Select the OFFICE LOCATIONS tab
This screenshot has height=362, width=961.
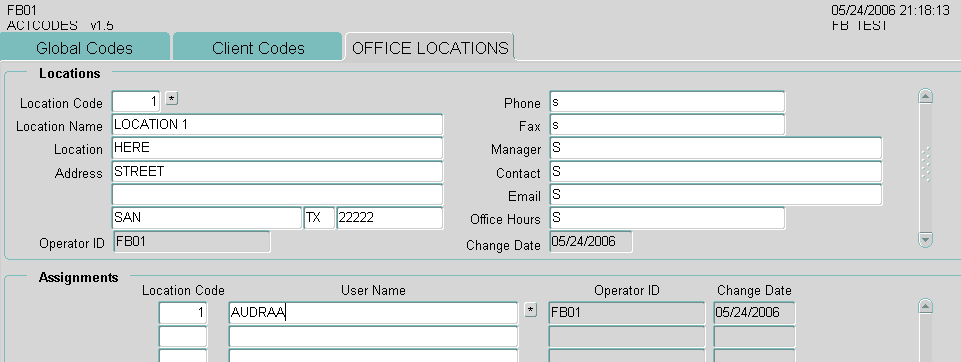point(430,48)
